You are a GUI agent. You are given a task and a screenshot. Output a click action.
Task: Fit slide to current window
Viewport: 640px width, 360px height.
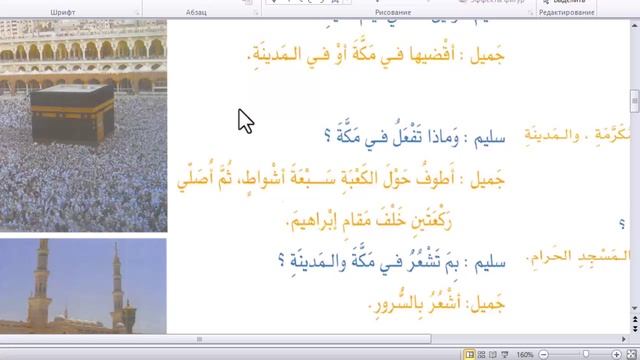631,355
